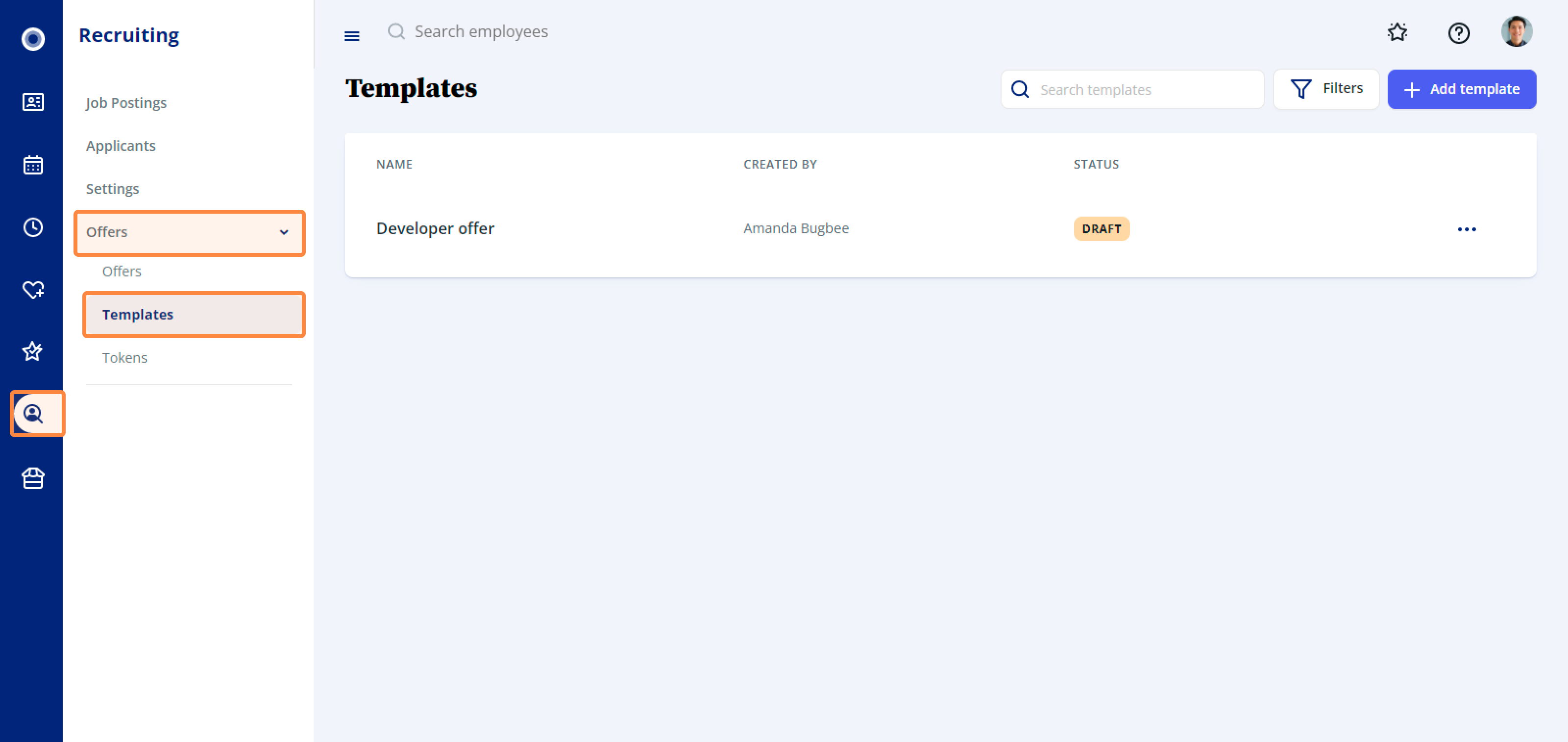Screen dimensions: 1568x742
Task: Open the Developer offer template
Action: point(435,228)
